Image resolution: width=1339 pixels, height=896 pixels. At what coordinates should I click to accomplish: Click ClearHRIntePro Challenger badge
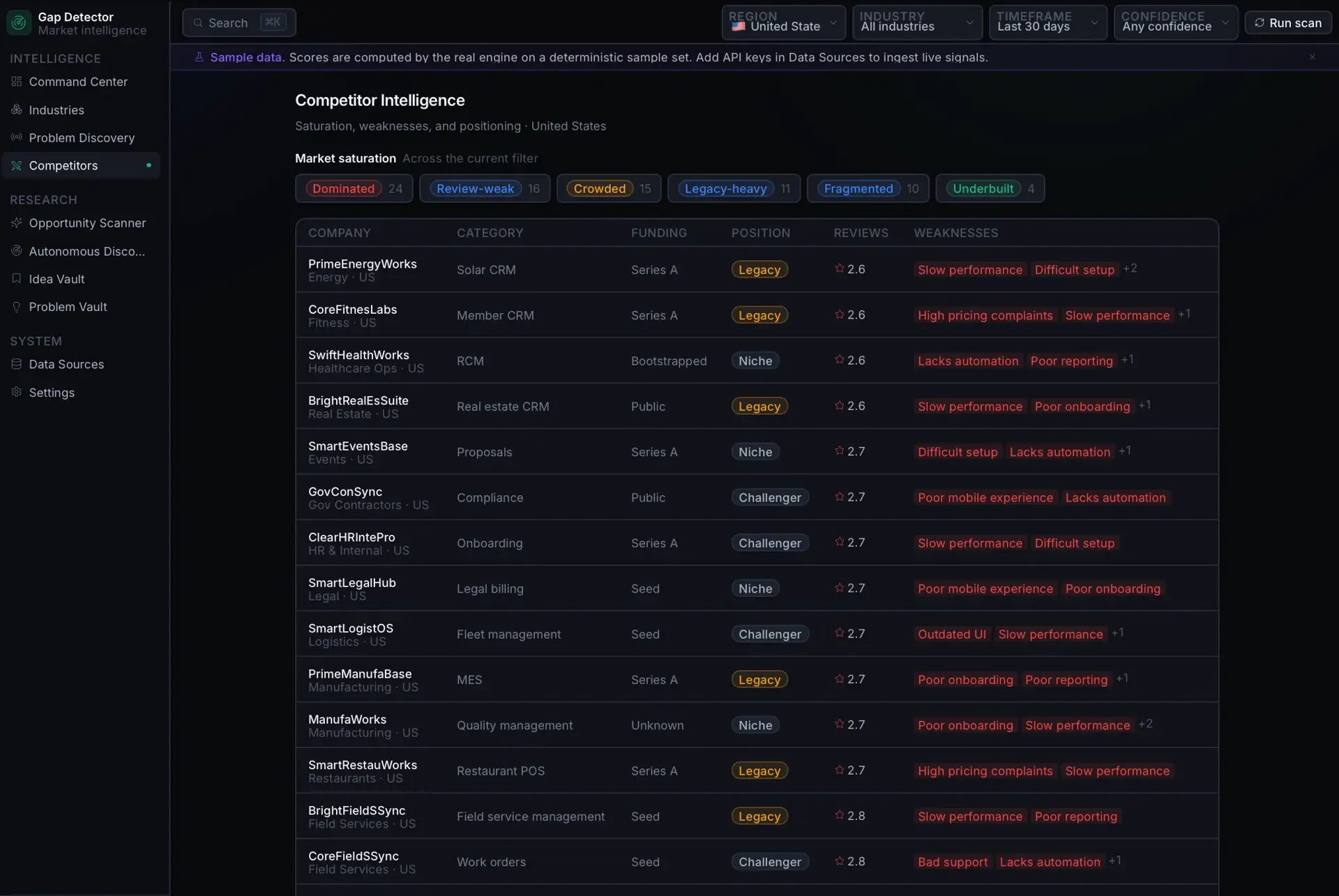point(770,542)
